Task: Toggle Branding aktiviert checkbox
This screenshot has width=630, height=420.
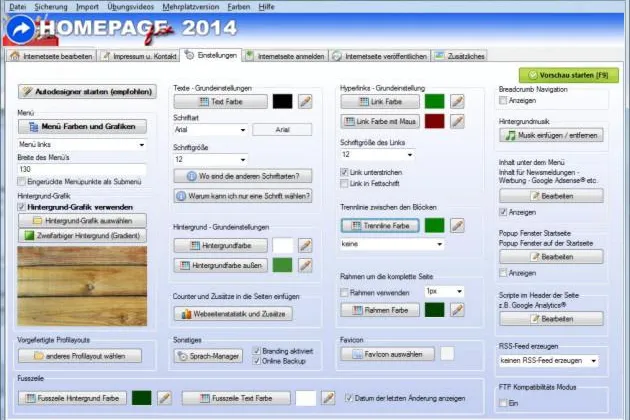Action: (x=257, y=351)
